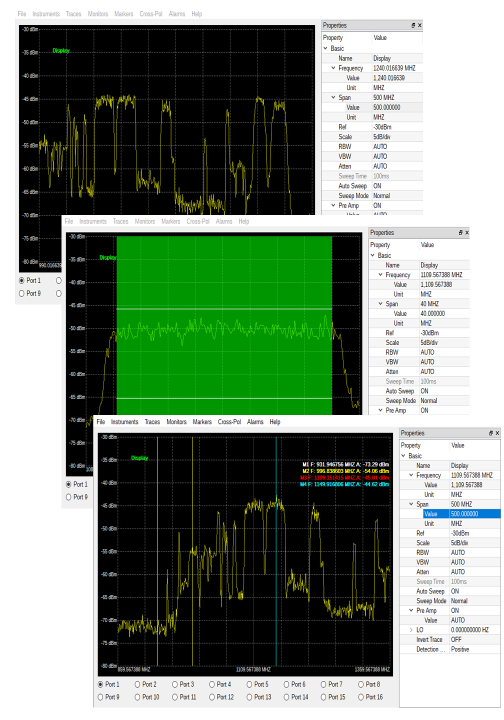The height and width of the screenshot is (720, 504).
Task: Select Port 9 in the middle window
Action: (68, 497)
